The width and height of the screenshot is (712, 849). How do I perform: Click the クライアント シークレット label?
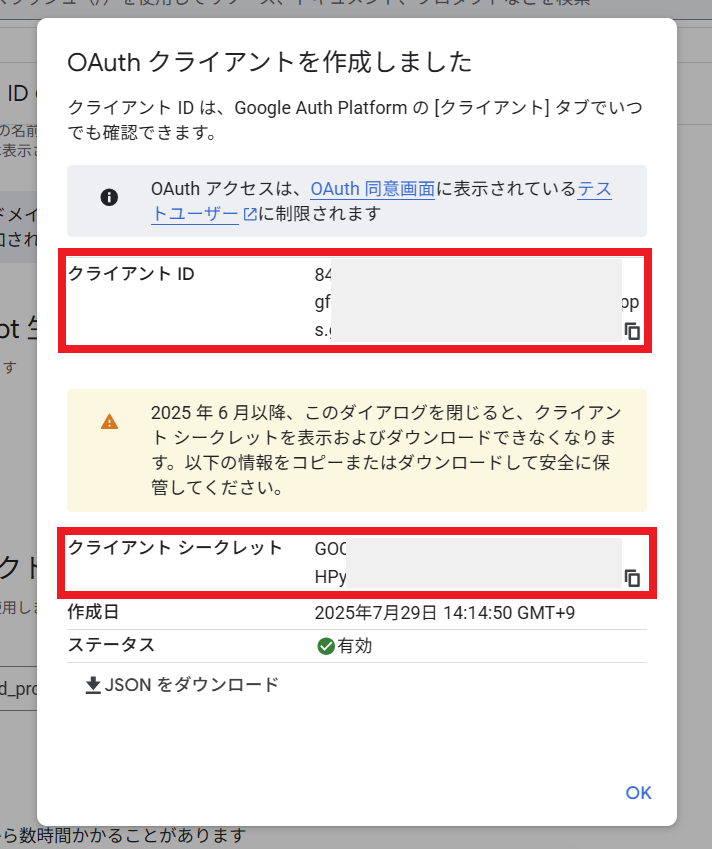point(175,547)
